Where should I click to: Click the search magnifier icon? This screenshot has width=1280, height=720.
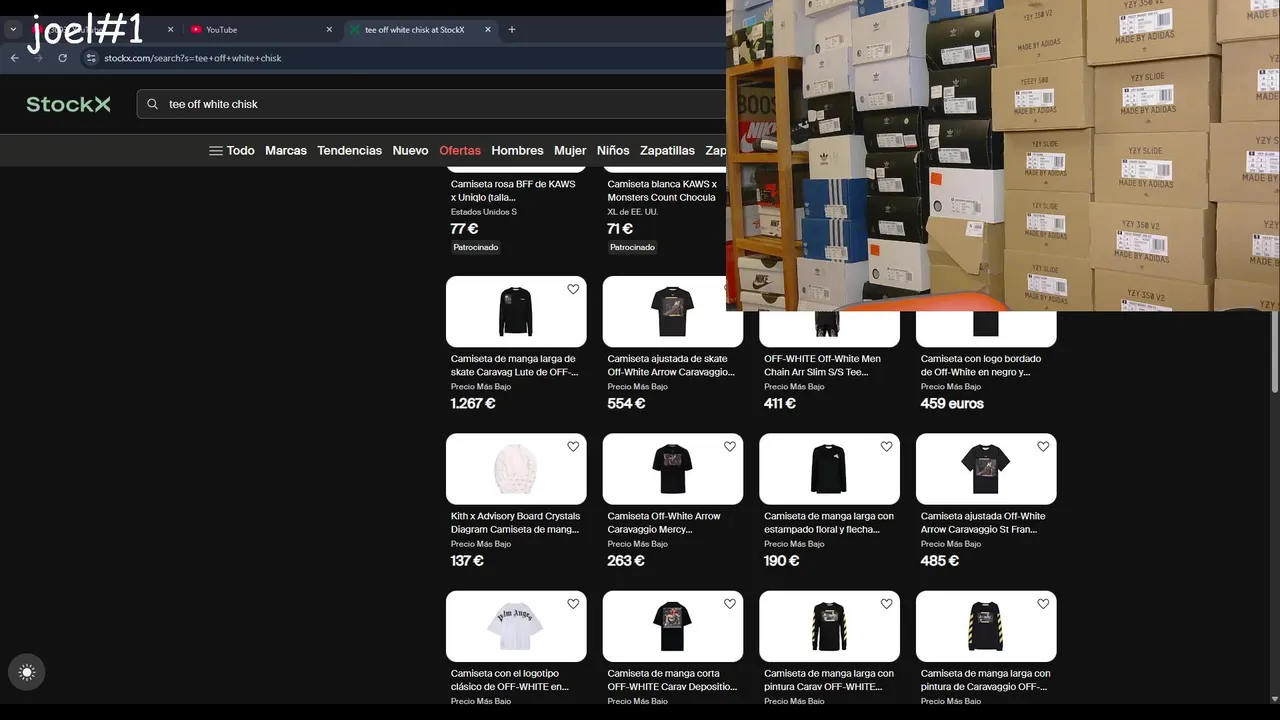coord(153,104)
